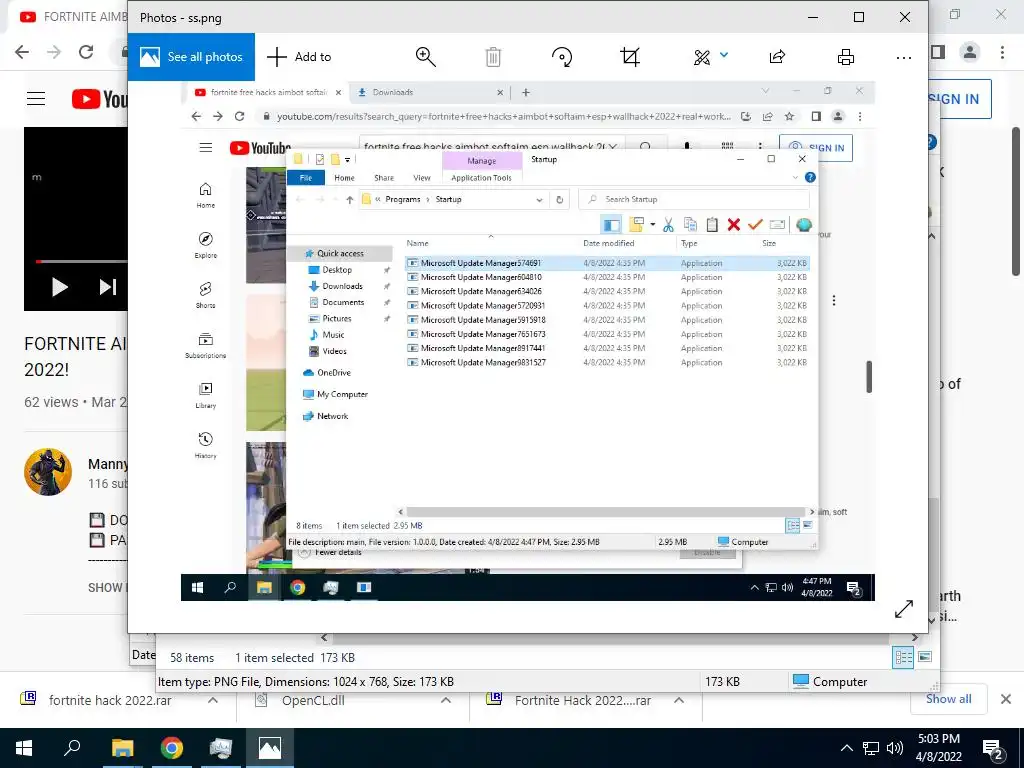The width and height of the screenshot is (1024, 768).
Task: Click the taskbar clock showing 5:03 PM
Action: 938,748
